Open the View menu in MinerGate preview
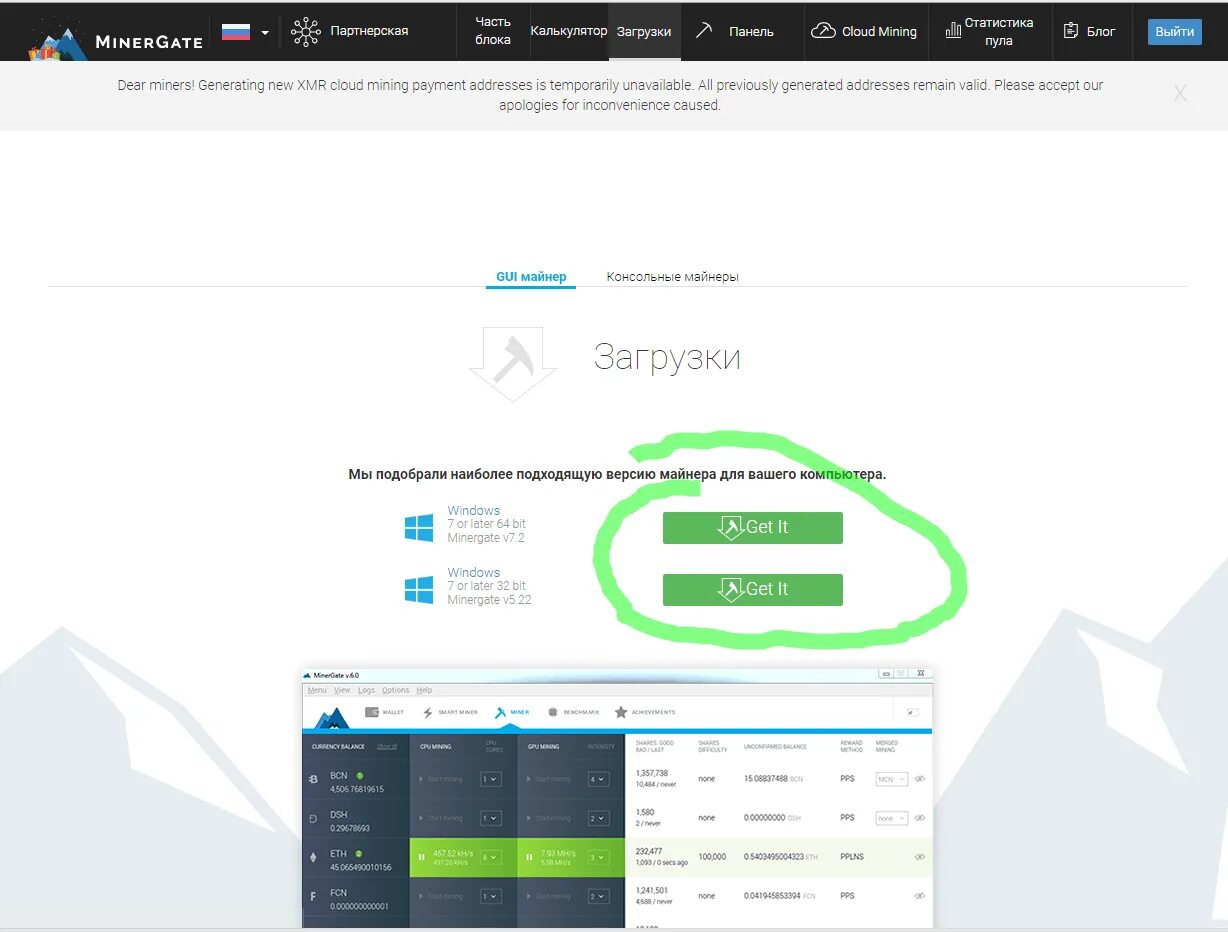1228x932 pixels. click(x=342, y=690)
